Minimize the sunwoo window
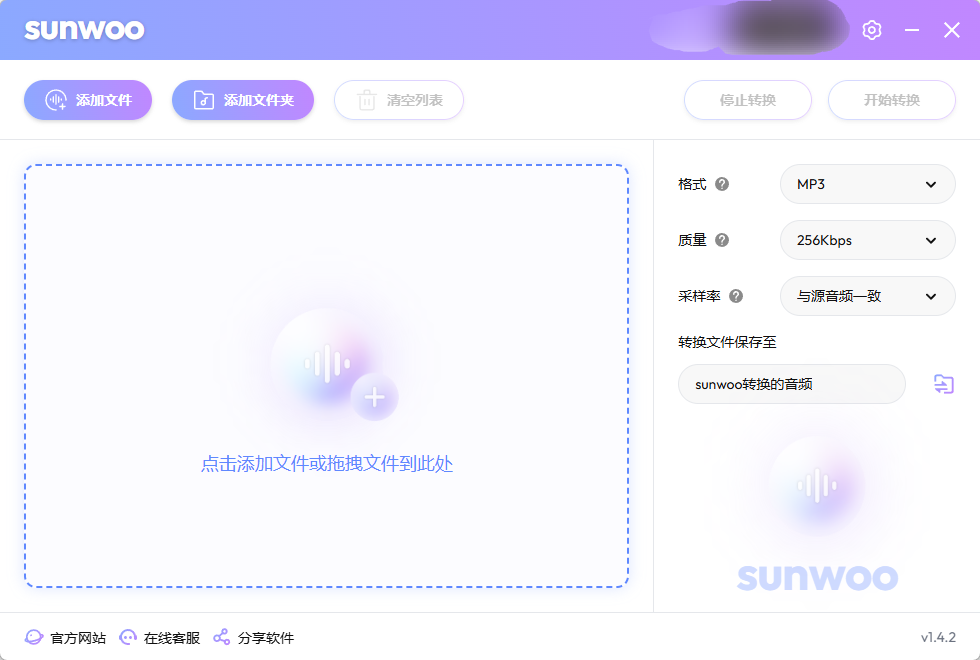The height and width of the screenshot is (660, 980). click(912, 30)
